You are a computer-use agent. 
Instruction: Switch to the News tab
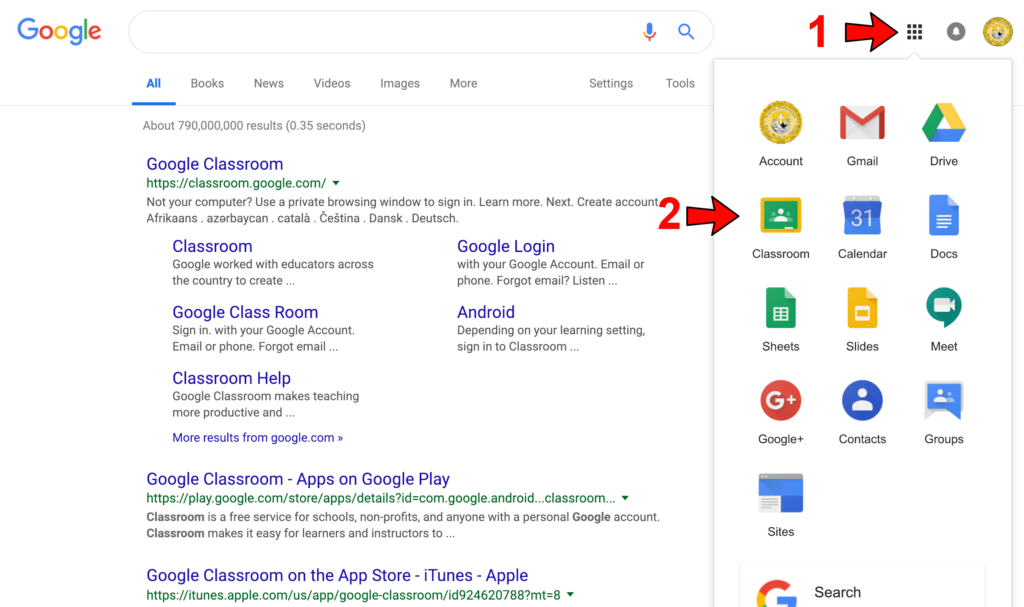268,84
